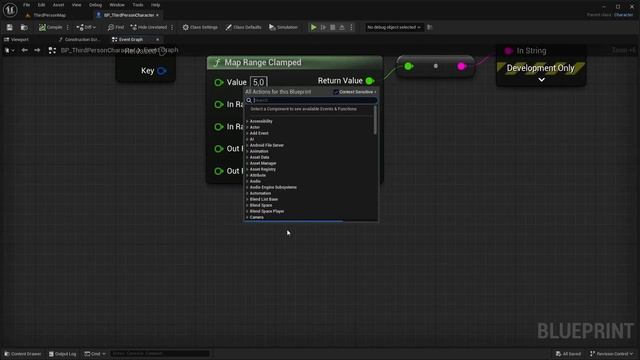Screen dimensions: 640x360
Task: Open the Tools menu
Action: click(x=138, y=5)
